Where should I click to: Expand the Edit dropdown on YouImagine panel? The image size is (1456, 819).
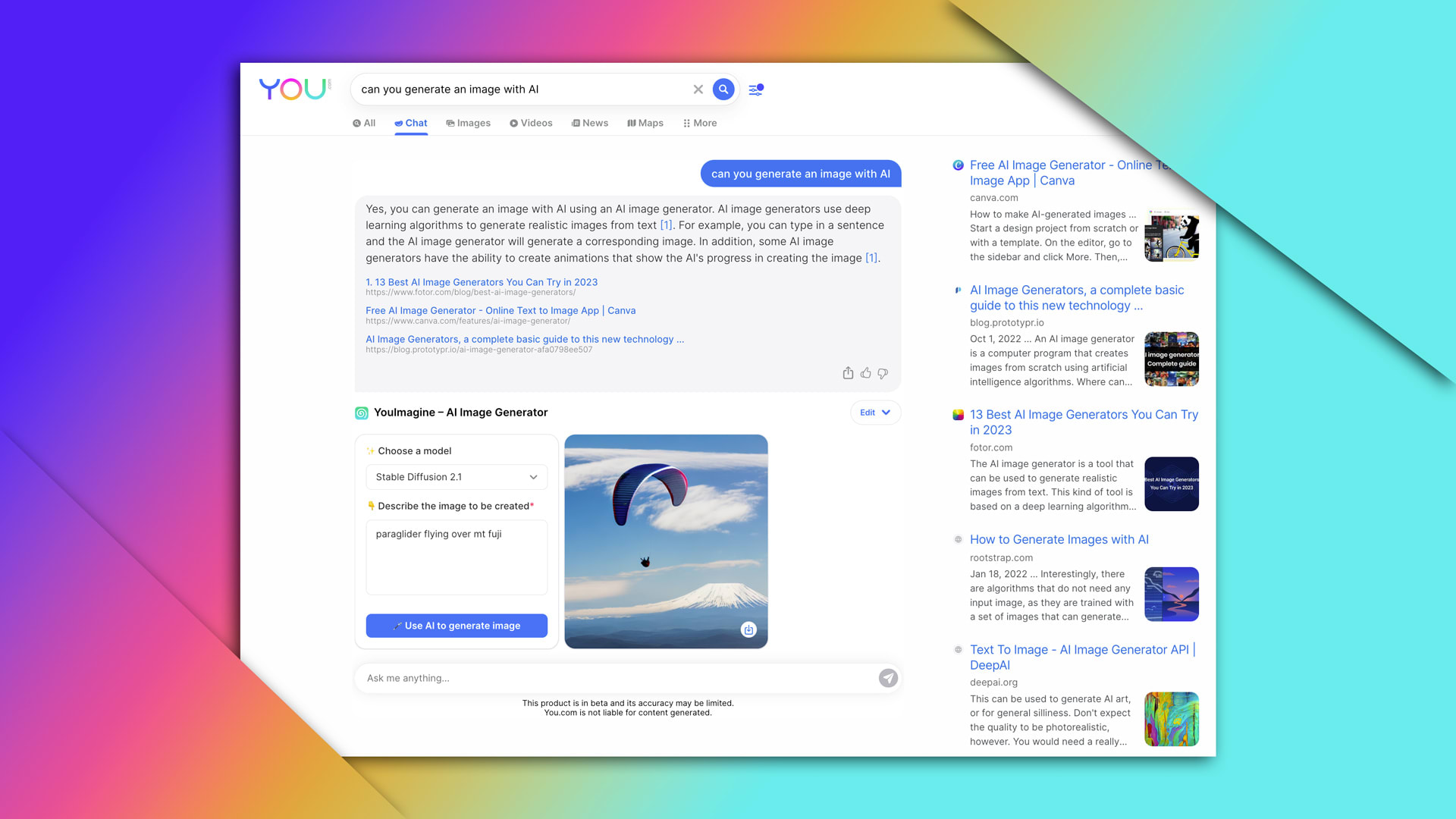(x=875, y=412)
